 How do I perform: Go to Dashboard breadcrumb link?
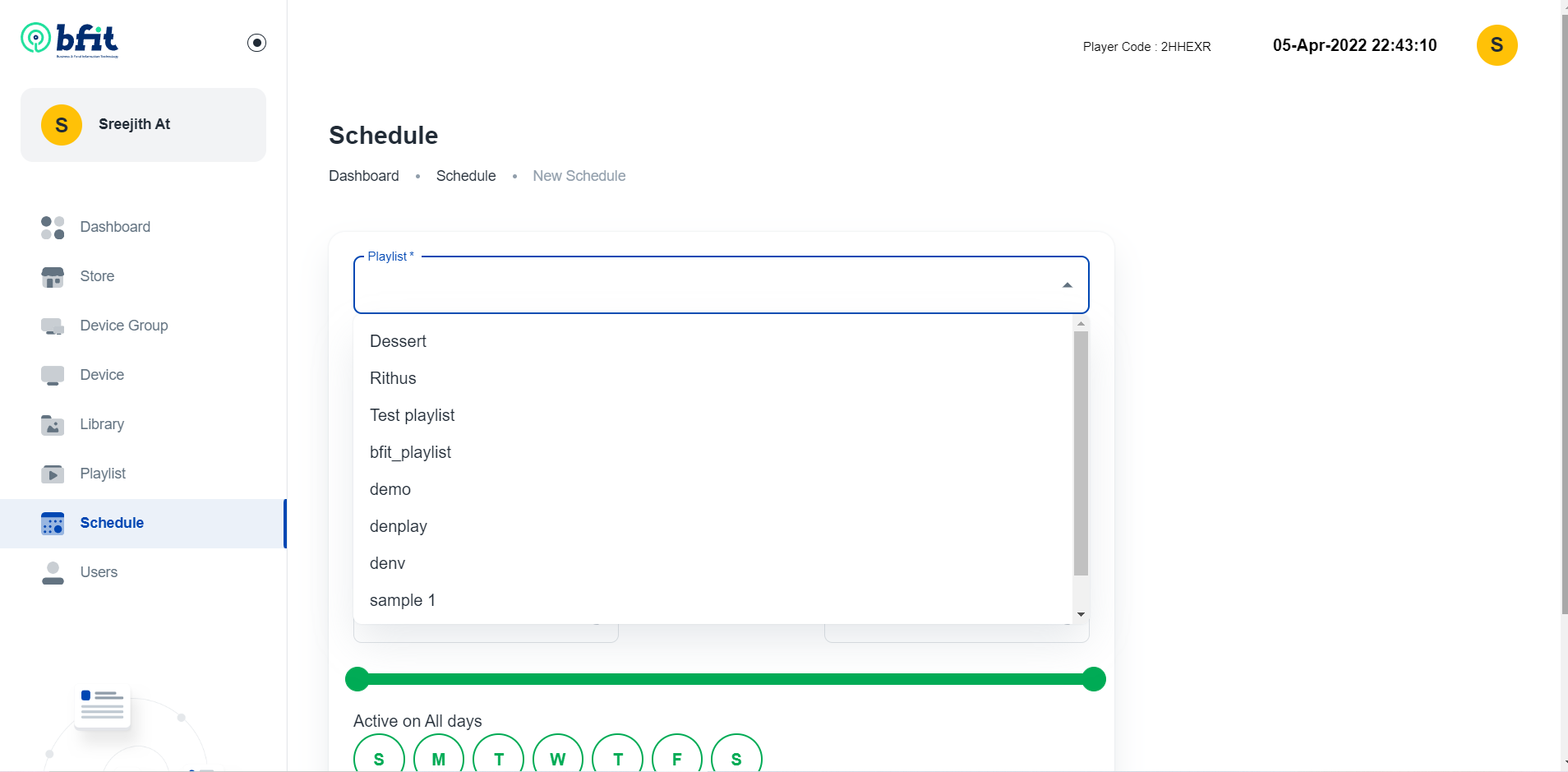363,176
